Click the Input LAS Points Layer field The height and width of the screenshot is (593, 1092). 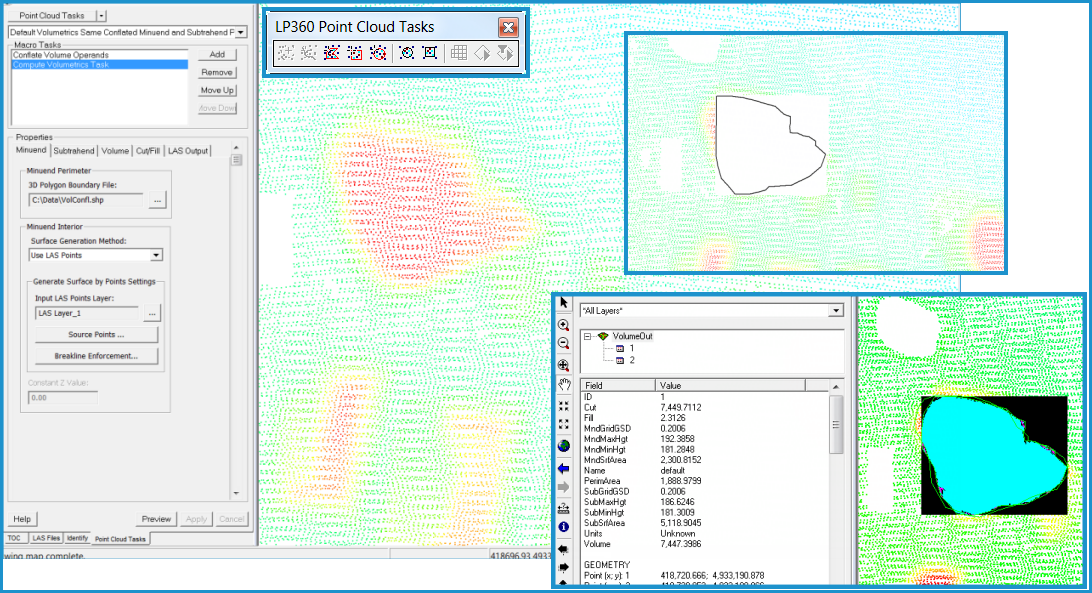point(87,314)
